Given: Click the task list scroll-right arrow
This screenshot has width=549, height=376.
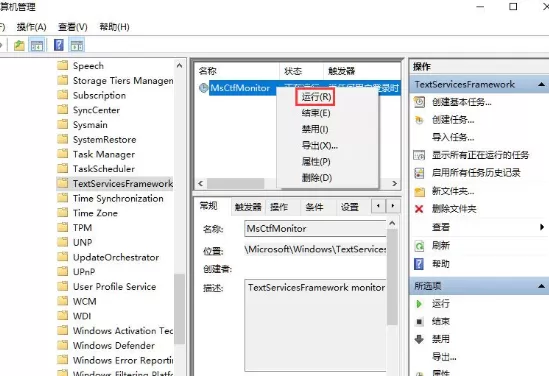Looking at the screenshot, I should coord(395,183).
